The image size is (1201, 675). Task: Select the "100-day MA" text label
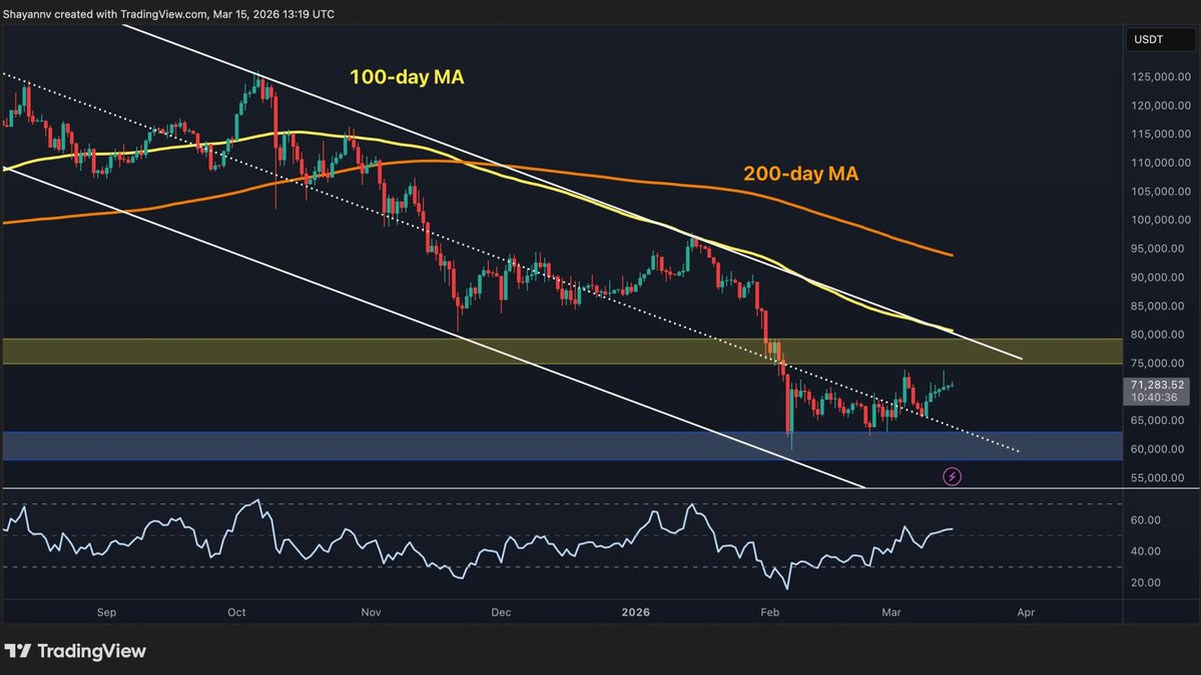406,77
